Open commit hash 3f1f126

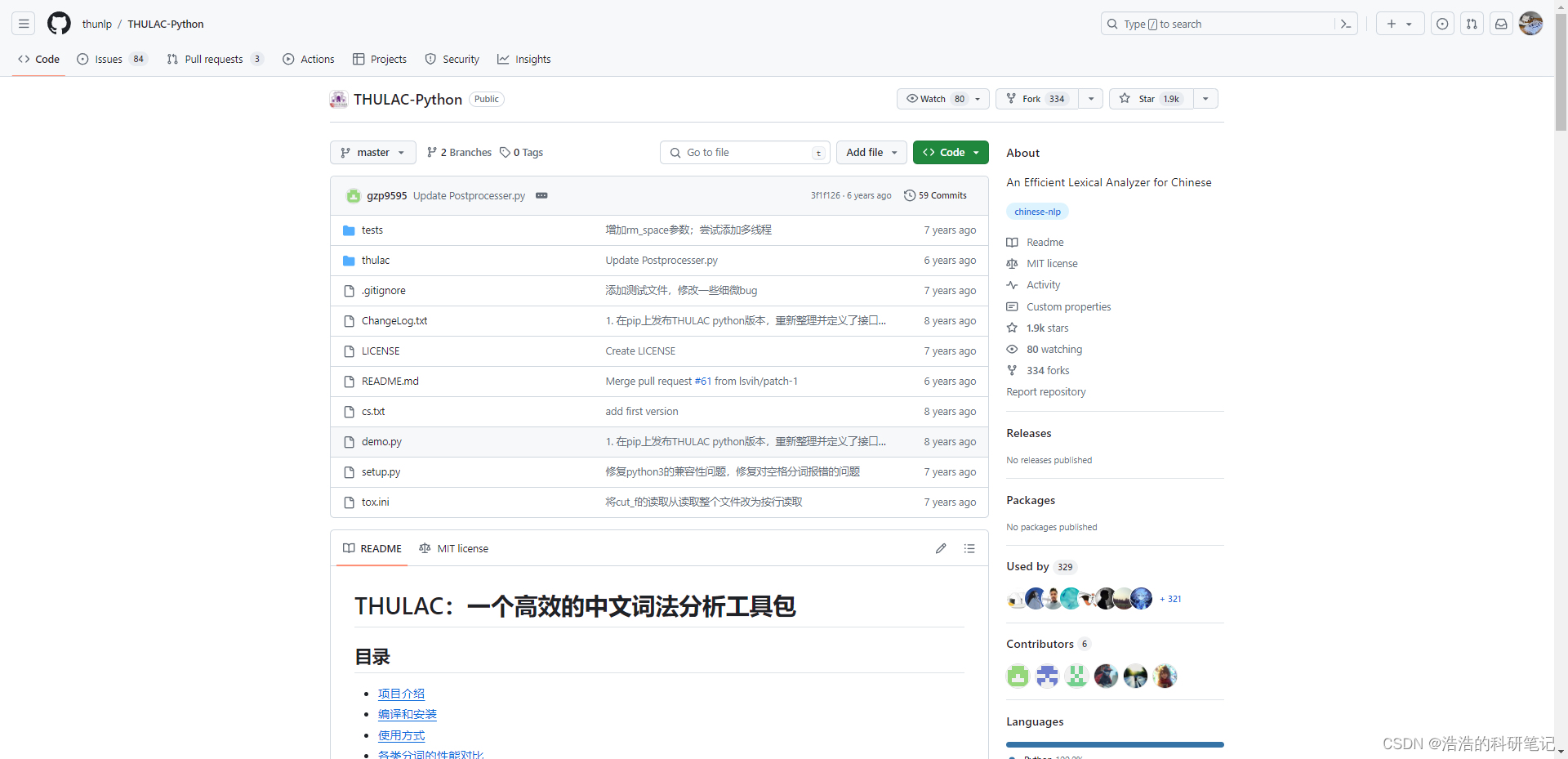pos(825,195)
